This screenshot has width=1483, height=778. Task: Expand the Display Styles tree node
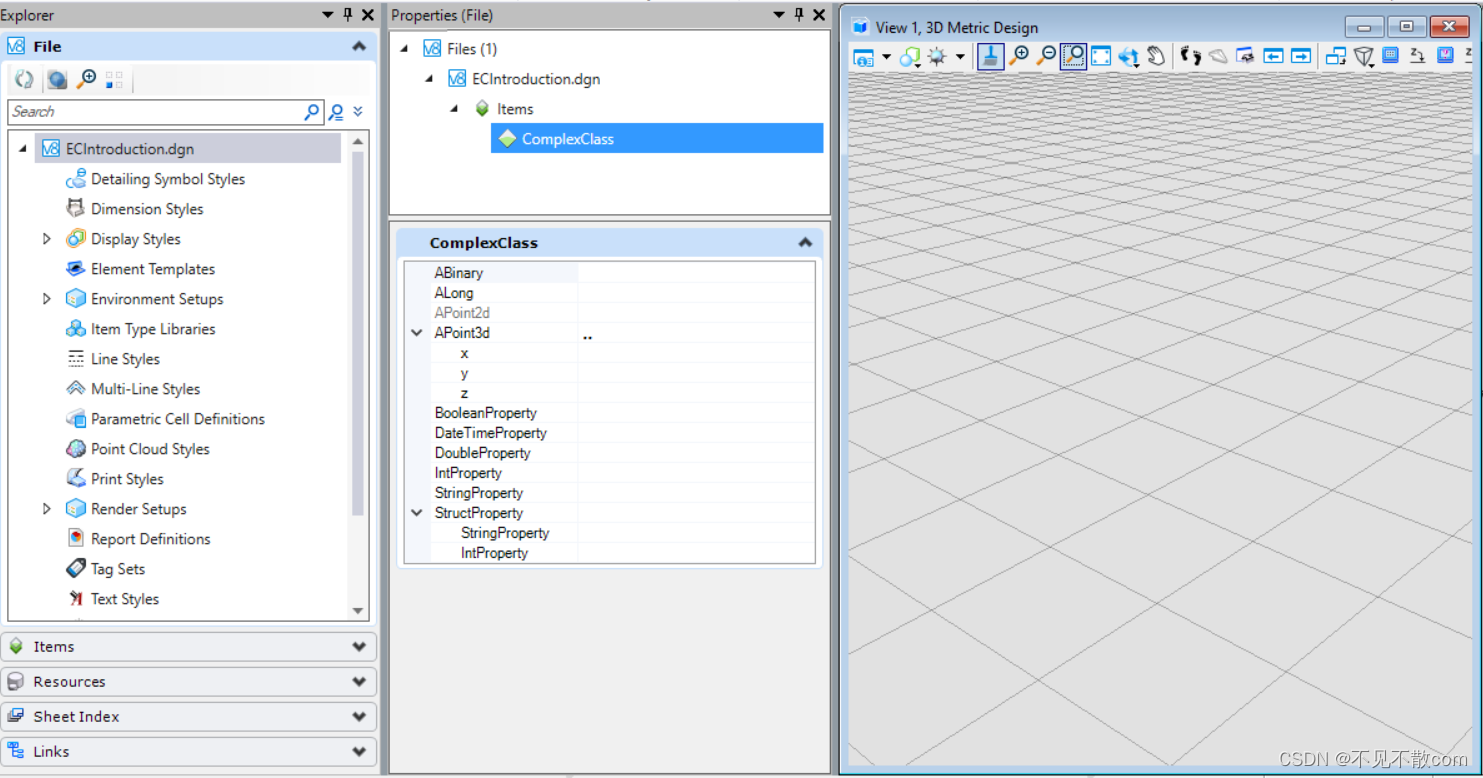point(47,239)
